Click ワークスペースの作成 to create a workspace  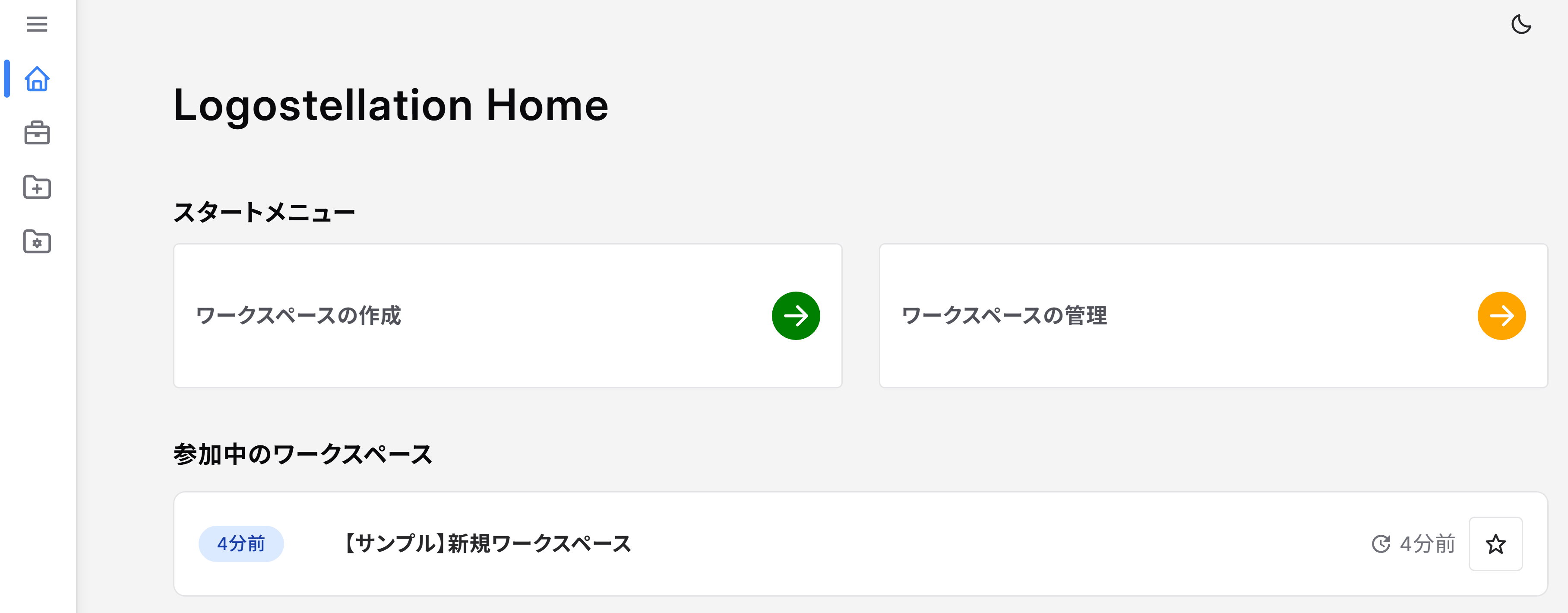click(x=298, y=316)
